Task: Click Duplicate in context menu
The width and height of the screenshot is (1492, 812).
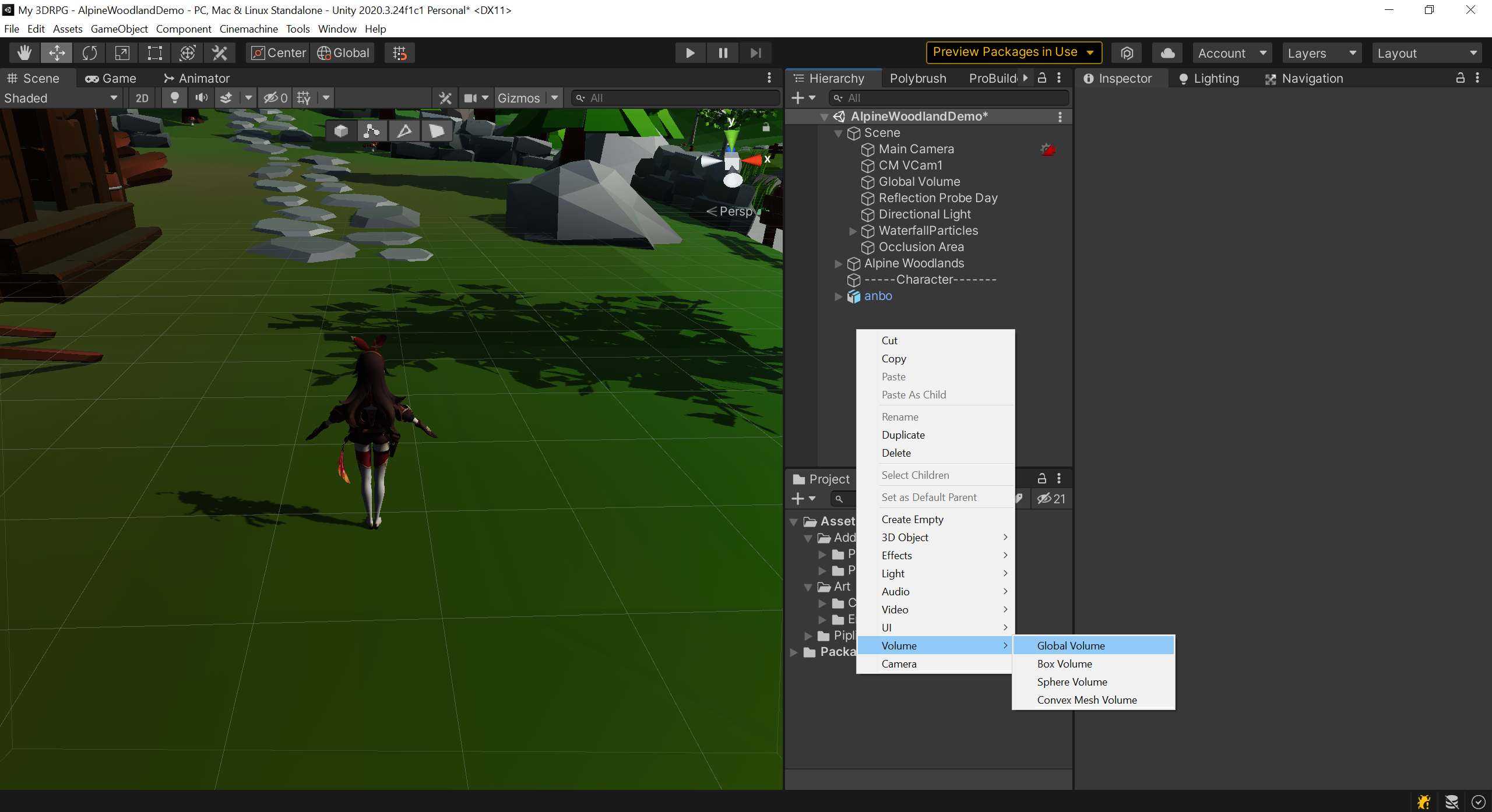Action: click(935, 435)
